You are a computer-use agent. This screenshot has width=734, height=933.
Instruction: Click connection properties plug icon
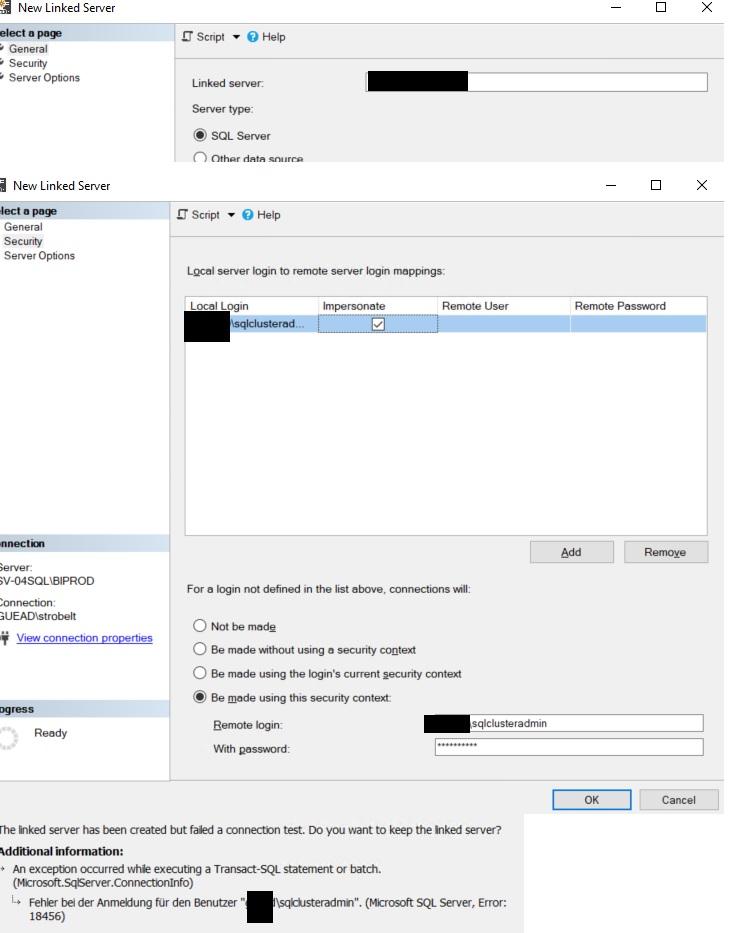pyautogui.click(x=5, y=638)
